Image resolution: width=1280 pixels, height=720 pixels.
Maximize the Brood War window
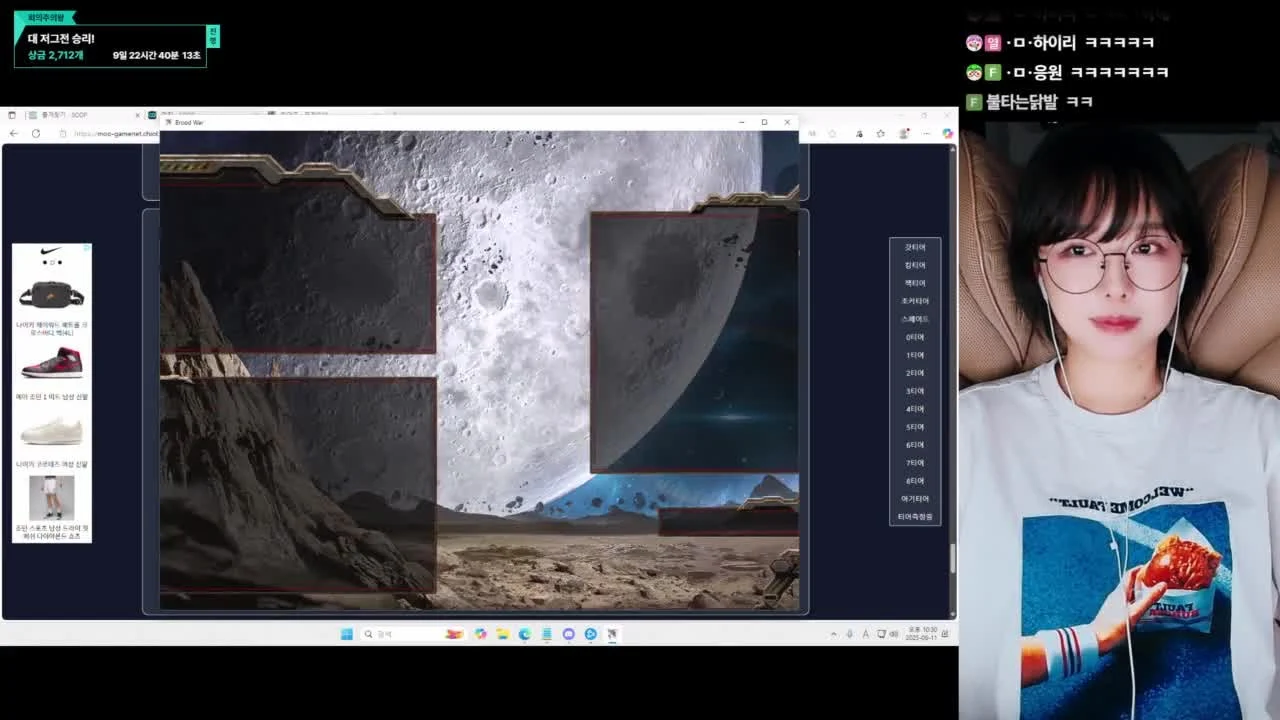(764, 122)
